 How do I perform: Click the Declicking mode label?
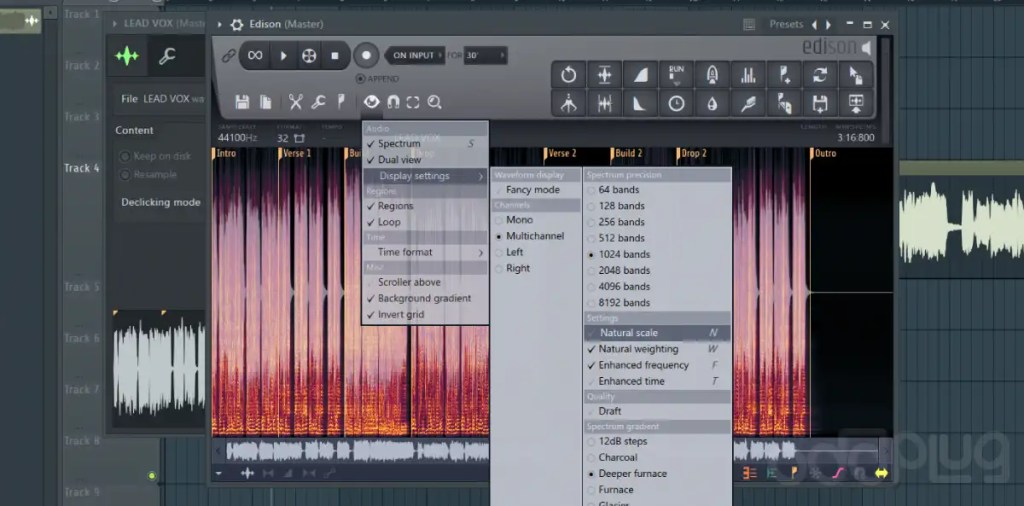(161, 202)
